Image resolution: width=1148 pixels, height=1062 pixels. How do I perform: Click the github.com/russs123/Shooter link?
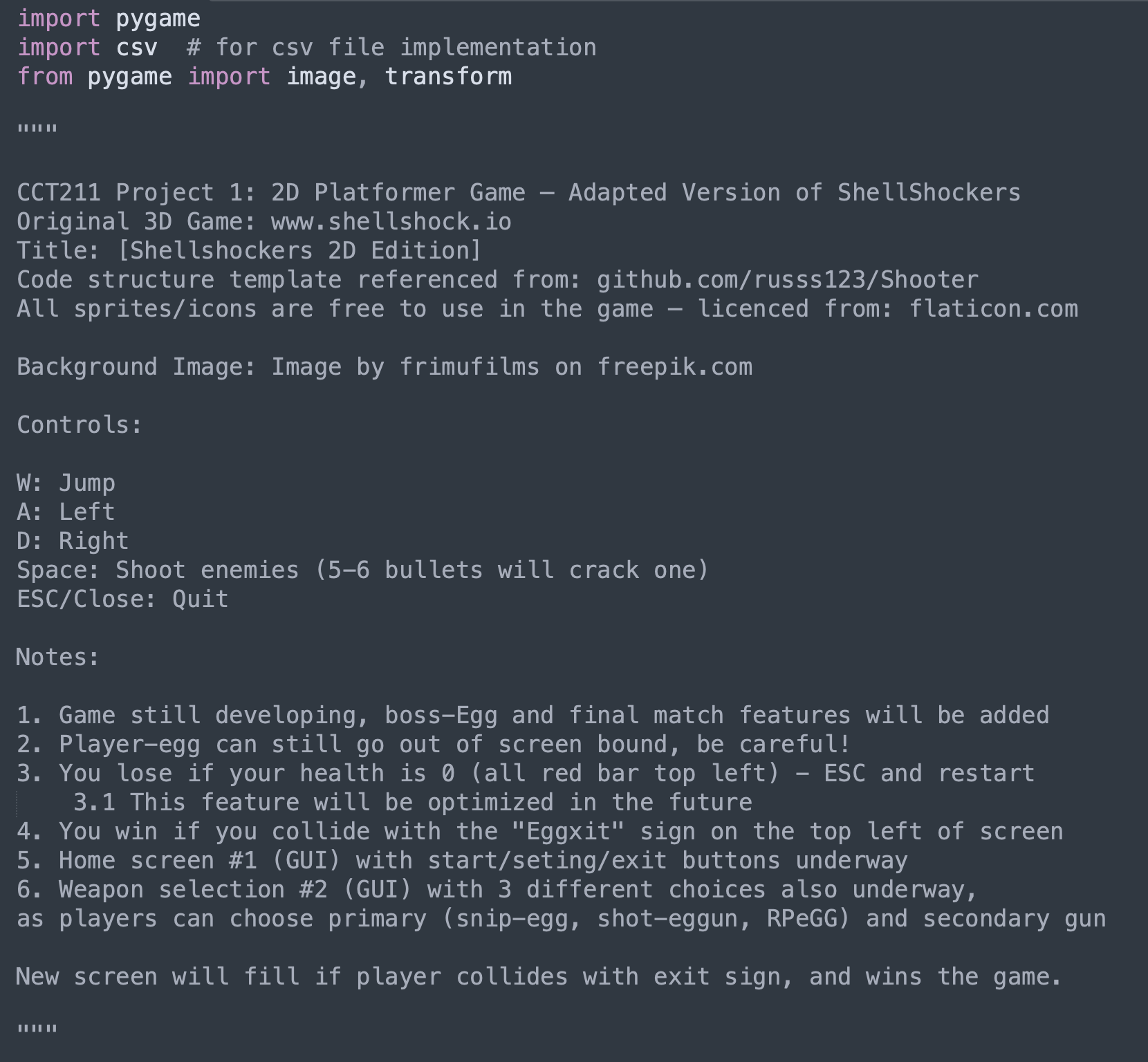point(787,280)
